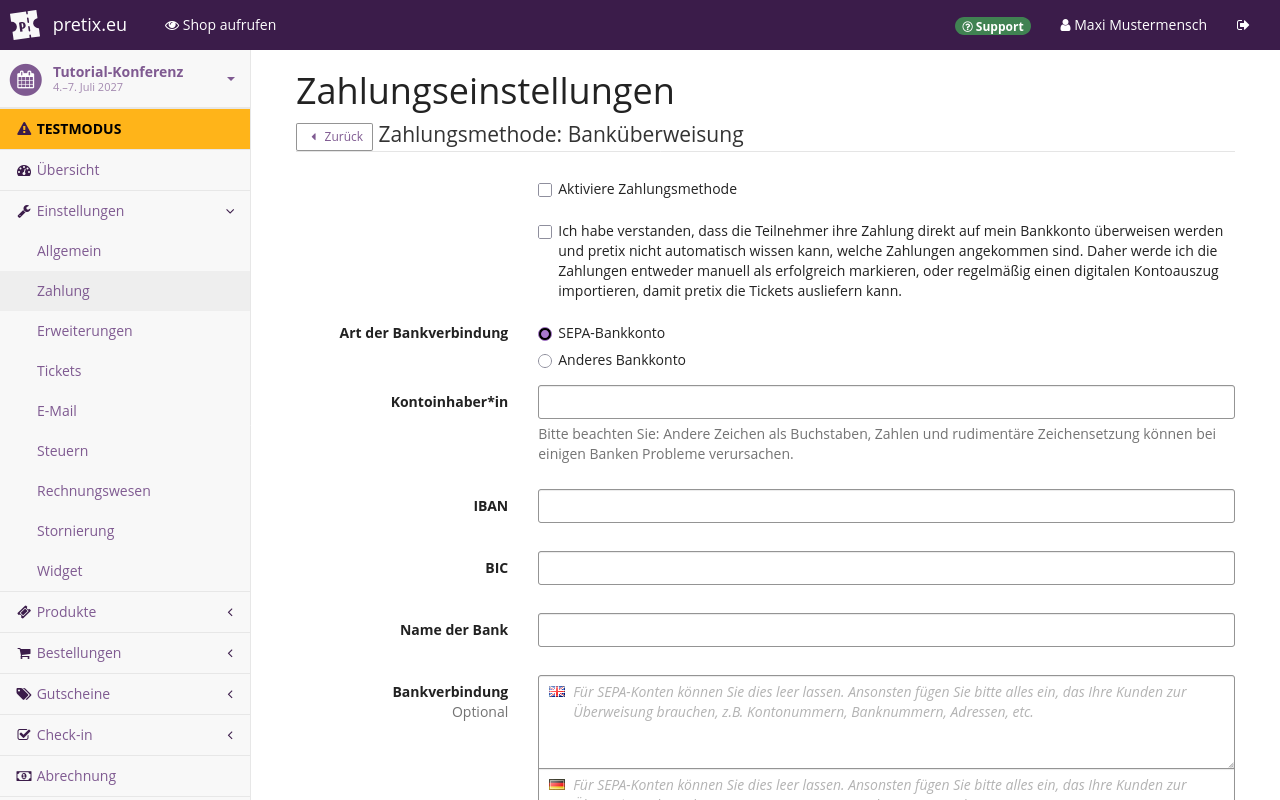Open Maxi Mustermensch user profile
This screenshot has width=1280, height=800.
click(1133, 25)
